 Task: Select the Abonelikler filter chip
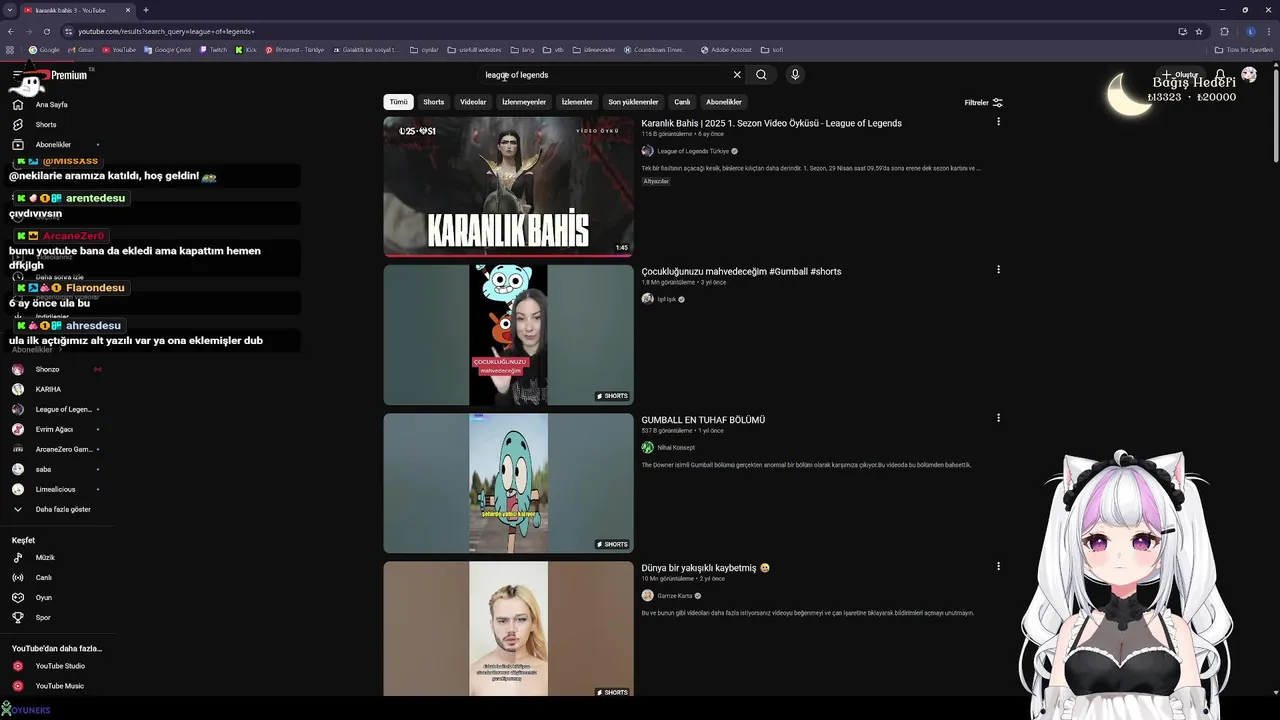pyautogui.click(x=724, y=102)
